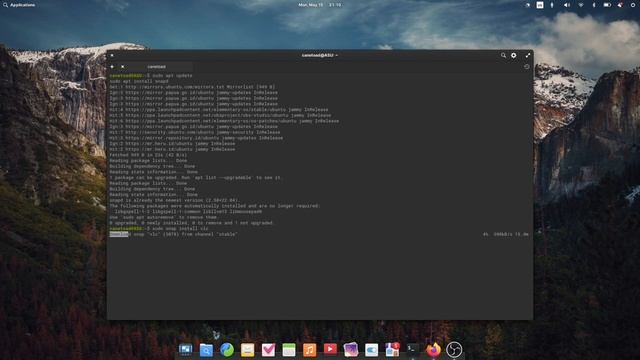Open the battery power indicator

click(607, 5)
